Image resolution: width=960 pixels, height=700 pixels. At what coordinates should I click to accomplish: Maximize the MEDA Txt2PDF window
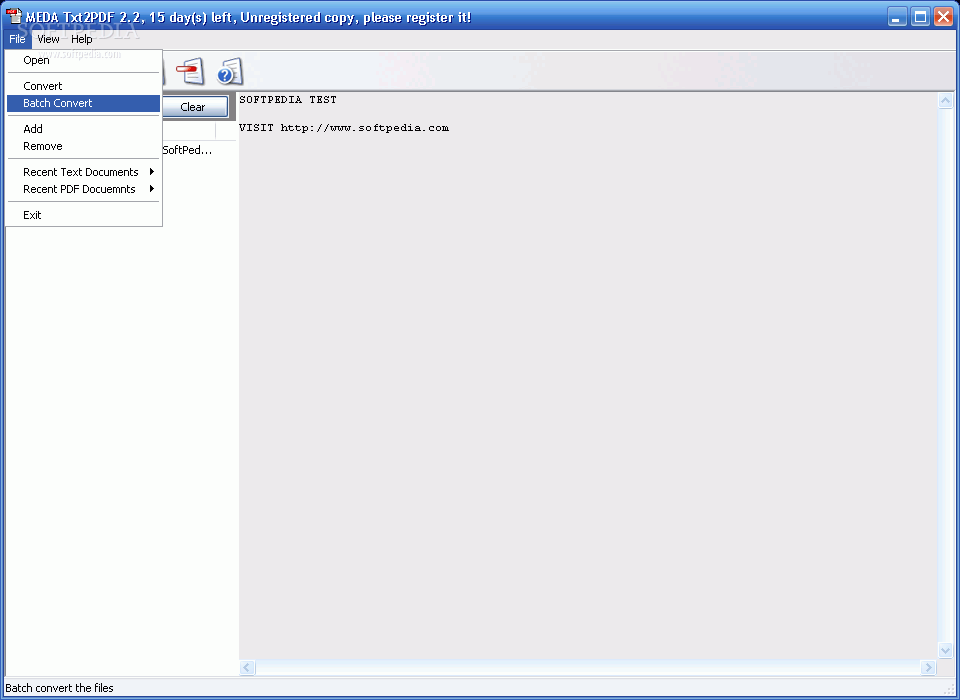pyautogui.click(x=920, y=17)
